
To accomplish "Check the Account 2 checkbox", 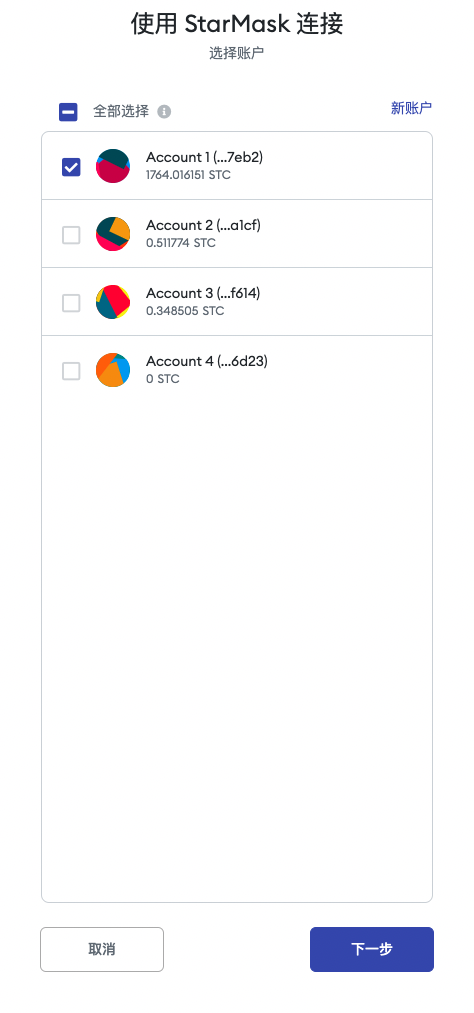I will [71, 235].
